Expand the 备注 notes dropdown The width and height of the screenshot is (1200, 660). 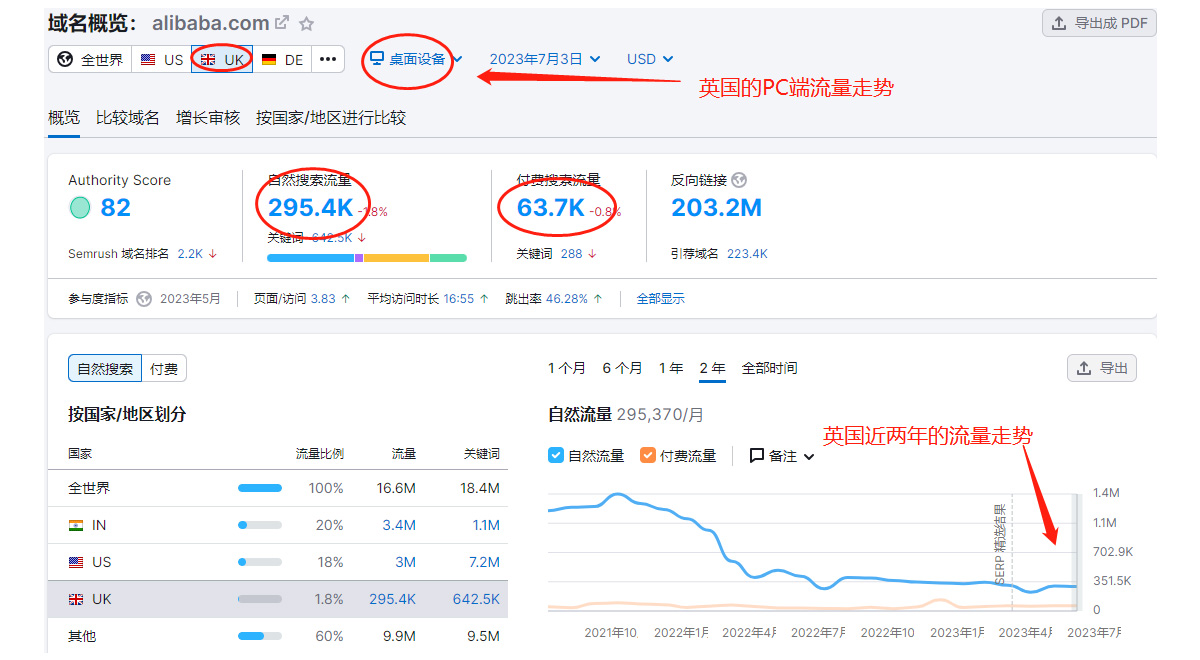pyautogui.click(x=782, y=456)
